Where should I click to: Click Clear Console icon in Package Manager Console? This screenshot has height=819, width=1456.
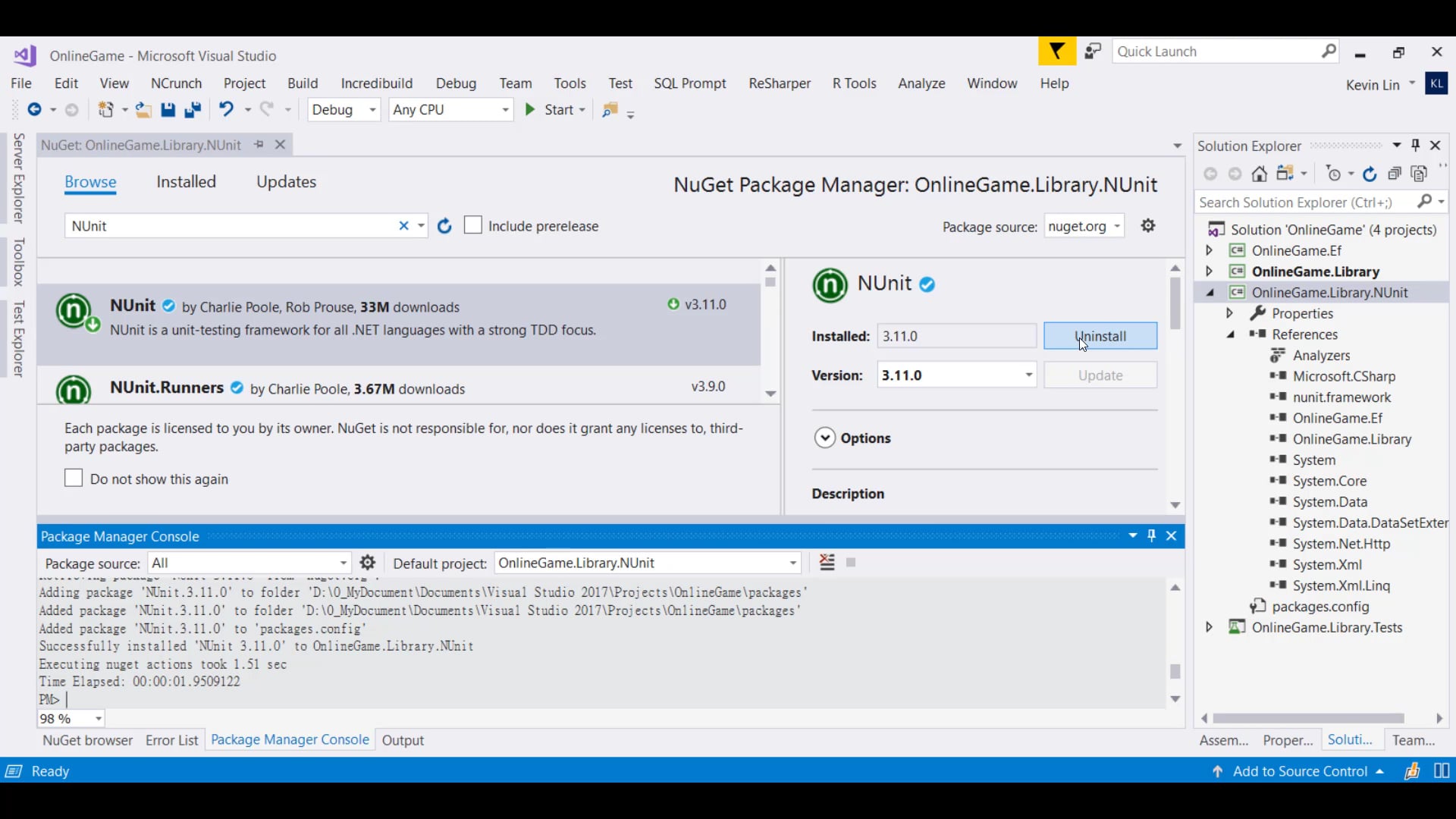coord(827,563)
